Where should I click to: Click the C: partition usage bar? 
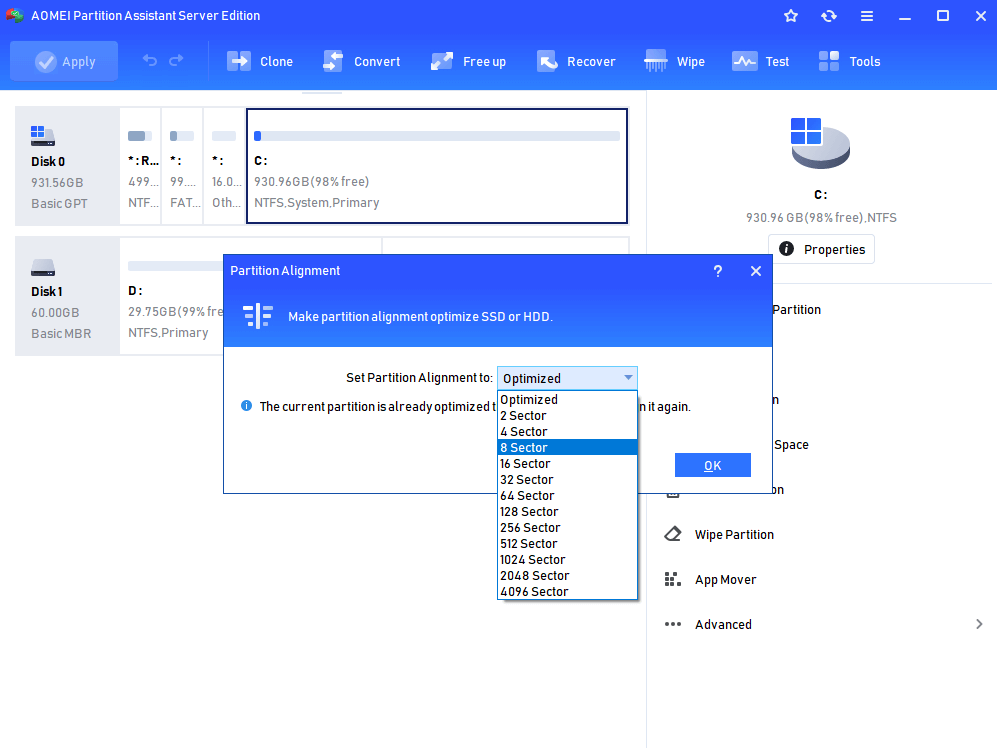437,136
